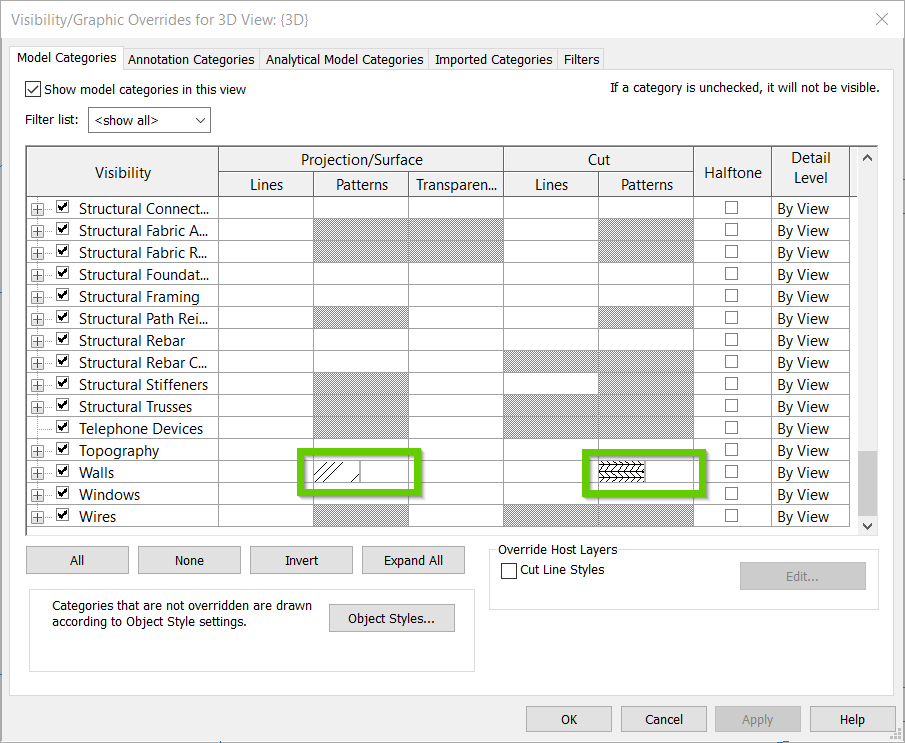
Task: Uncheck Structural Framing visibility
Action: (x=62, y=295)
